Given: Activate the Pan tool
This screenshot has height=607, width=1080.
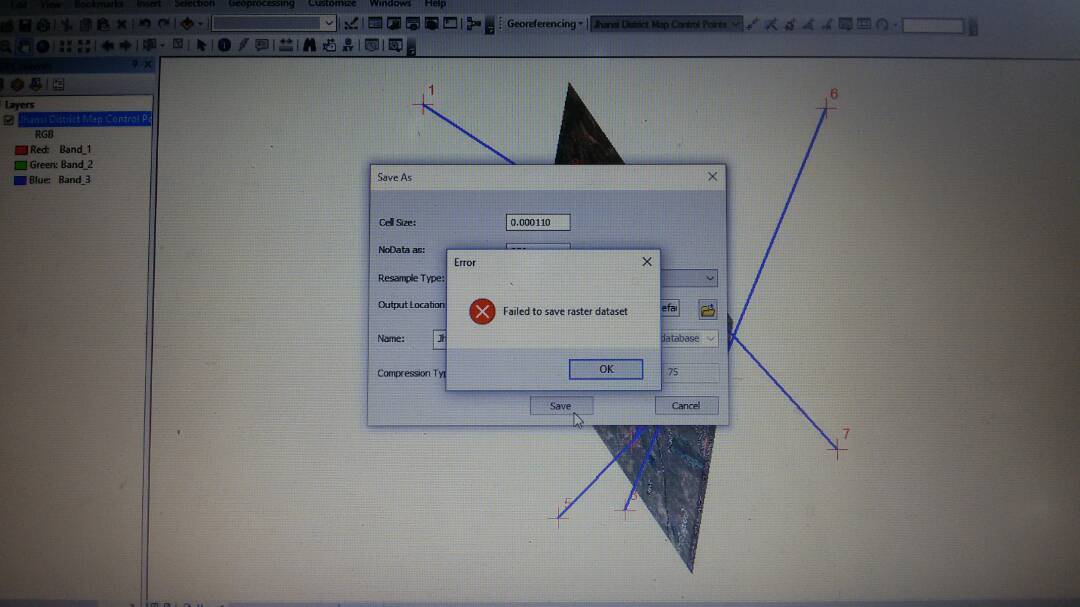Looking at the screenshot, I should click(23, 44).
